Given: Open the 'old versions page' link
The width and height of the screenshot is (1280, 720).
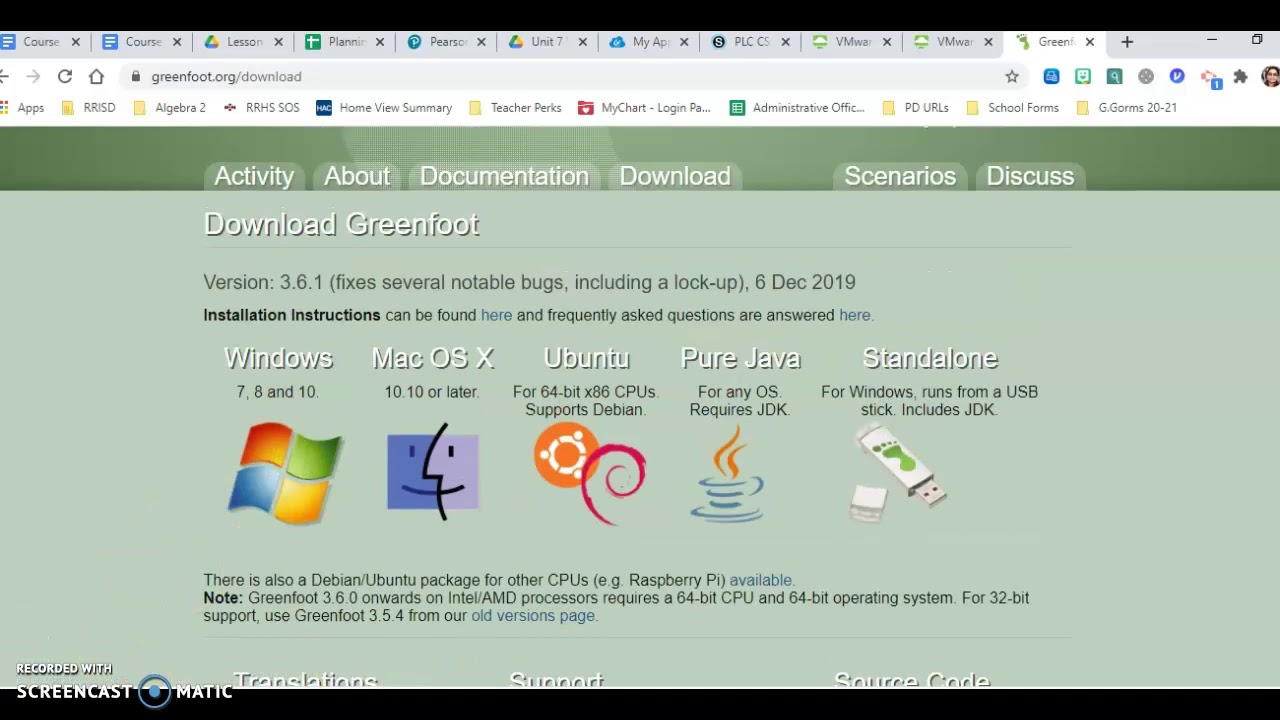Looking at the screenshot, I should coord(533,616).
